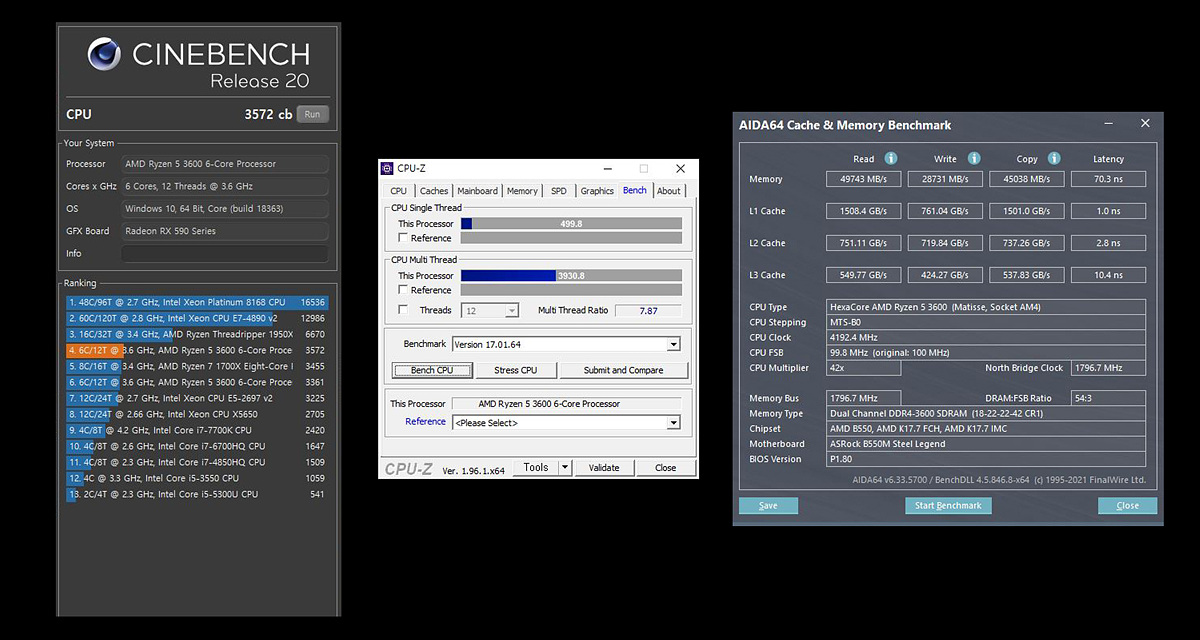Close the AIDA64 window with the X icon
Viewport: 1200px width, 640px height.
[1145, 124]
